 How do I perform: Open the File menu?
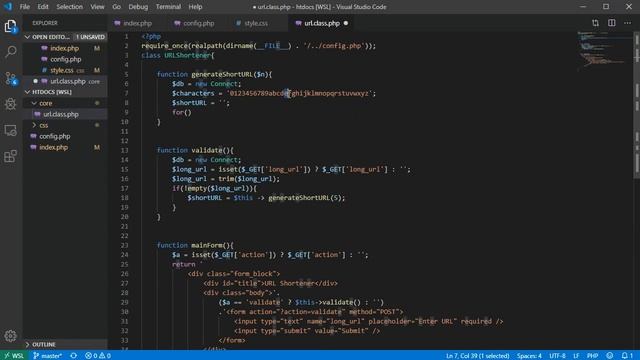coord(24,7)
